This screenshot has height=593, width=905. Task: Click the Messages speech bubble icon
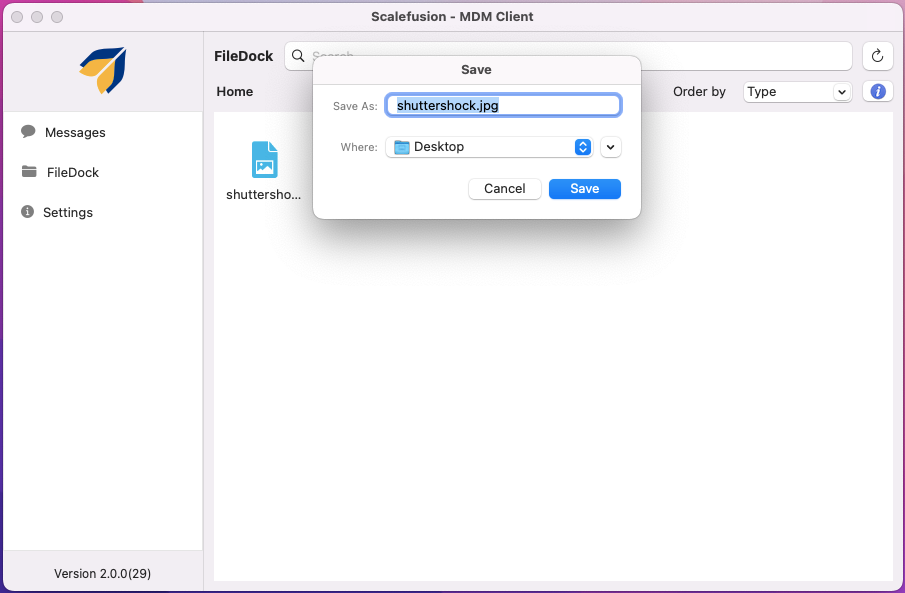pos(28,132)
